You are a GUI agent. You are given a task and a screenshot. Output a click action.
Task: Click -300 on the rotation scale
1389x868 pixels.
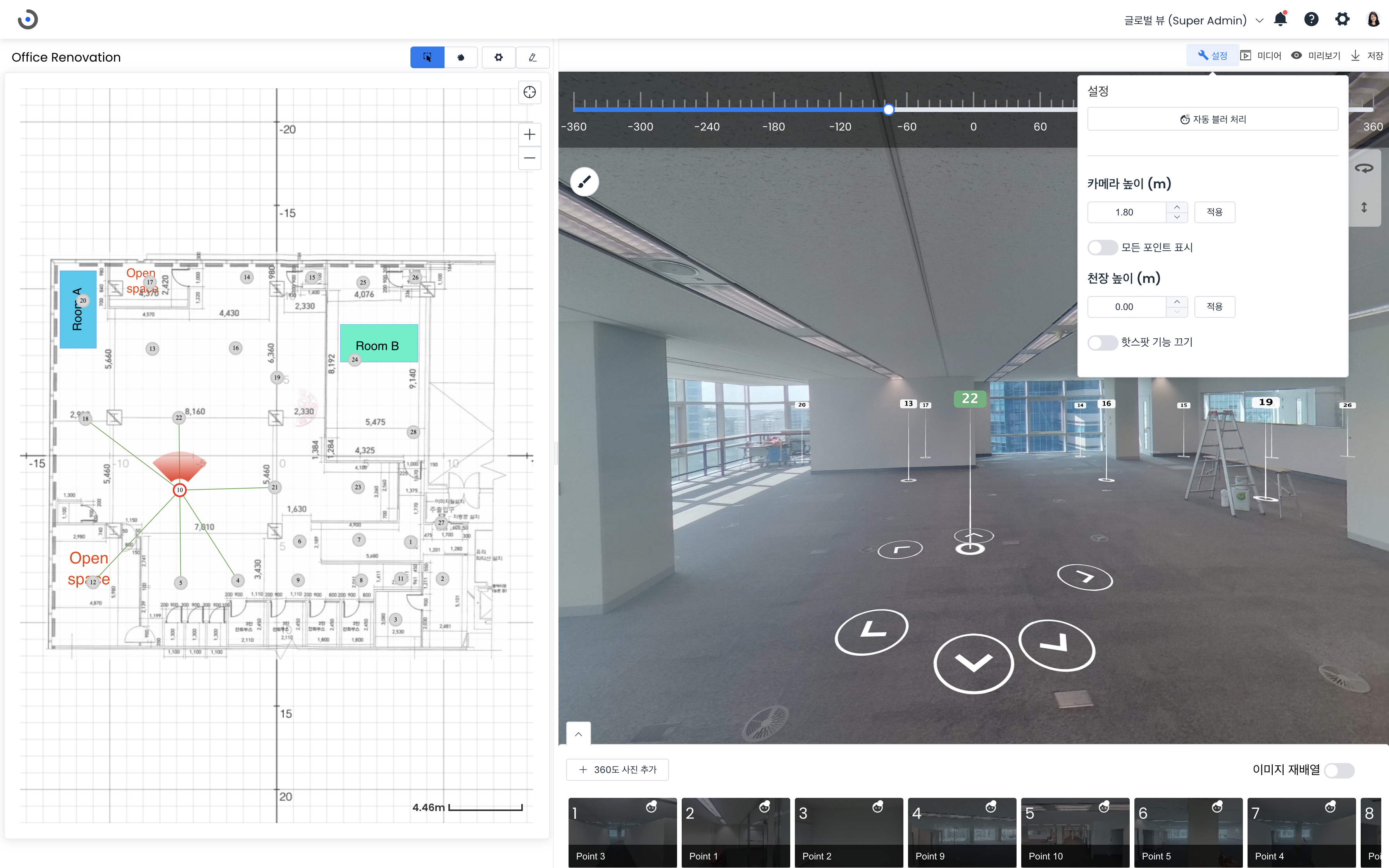[640, 127]
